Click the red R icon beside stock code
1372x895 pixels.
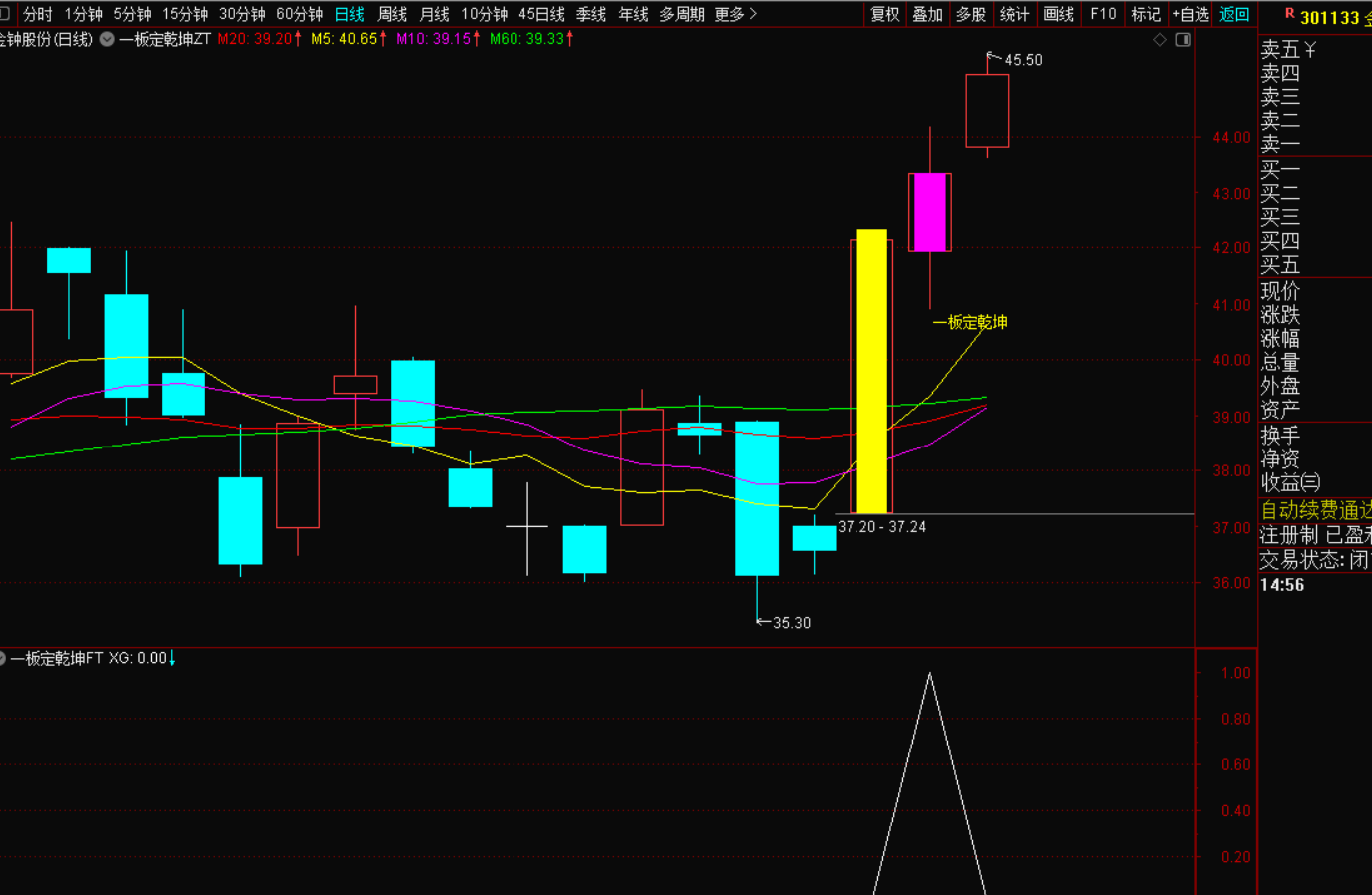(1289, 14)
